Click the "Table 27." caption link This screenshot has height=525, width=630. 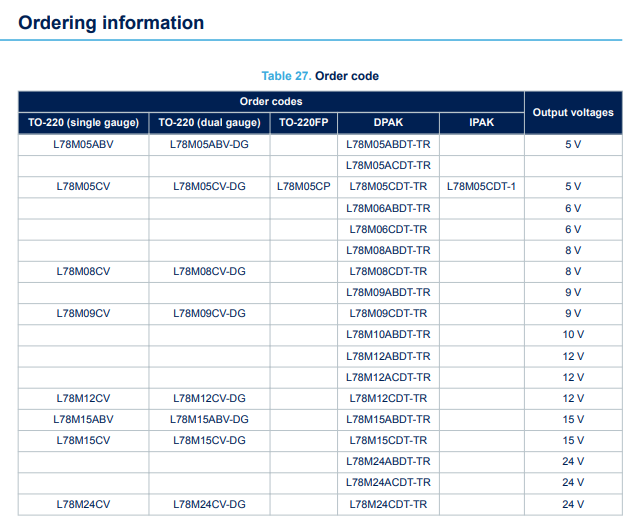point(286,76)
